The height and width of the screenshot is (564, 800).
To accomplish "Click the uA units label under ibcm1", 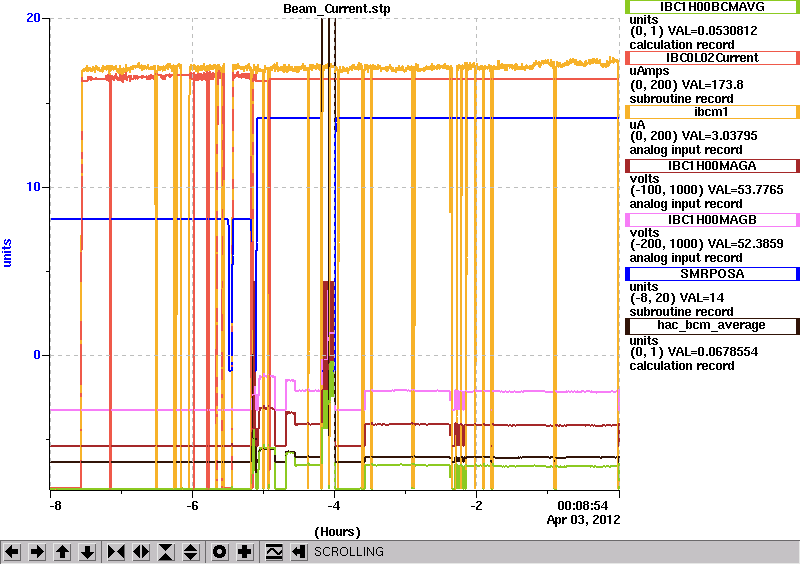I will click(x=637, y=125).
